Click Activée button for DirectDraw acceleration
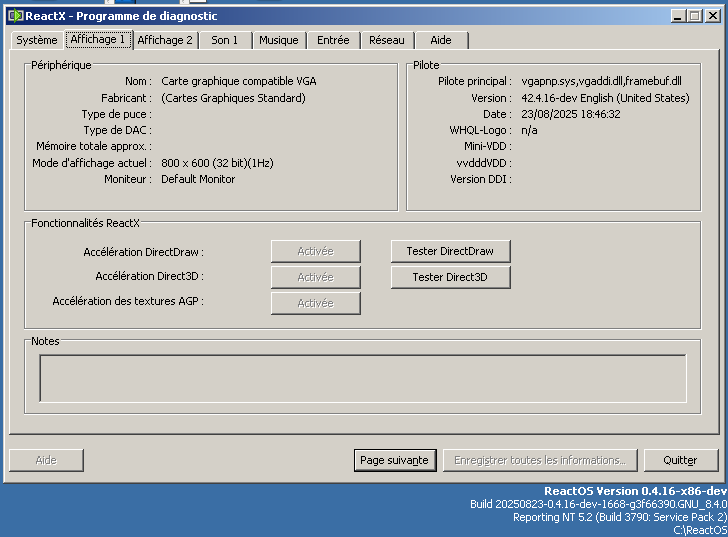 click(x=316, y=251)
